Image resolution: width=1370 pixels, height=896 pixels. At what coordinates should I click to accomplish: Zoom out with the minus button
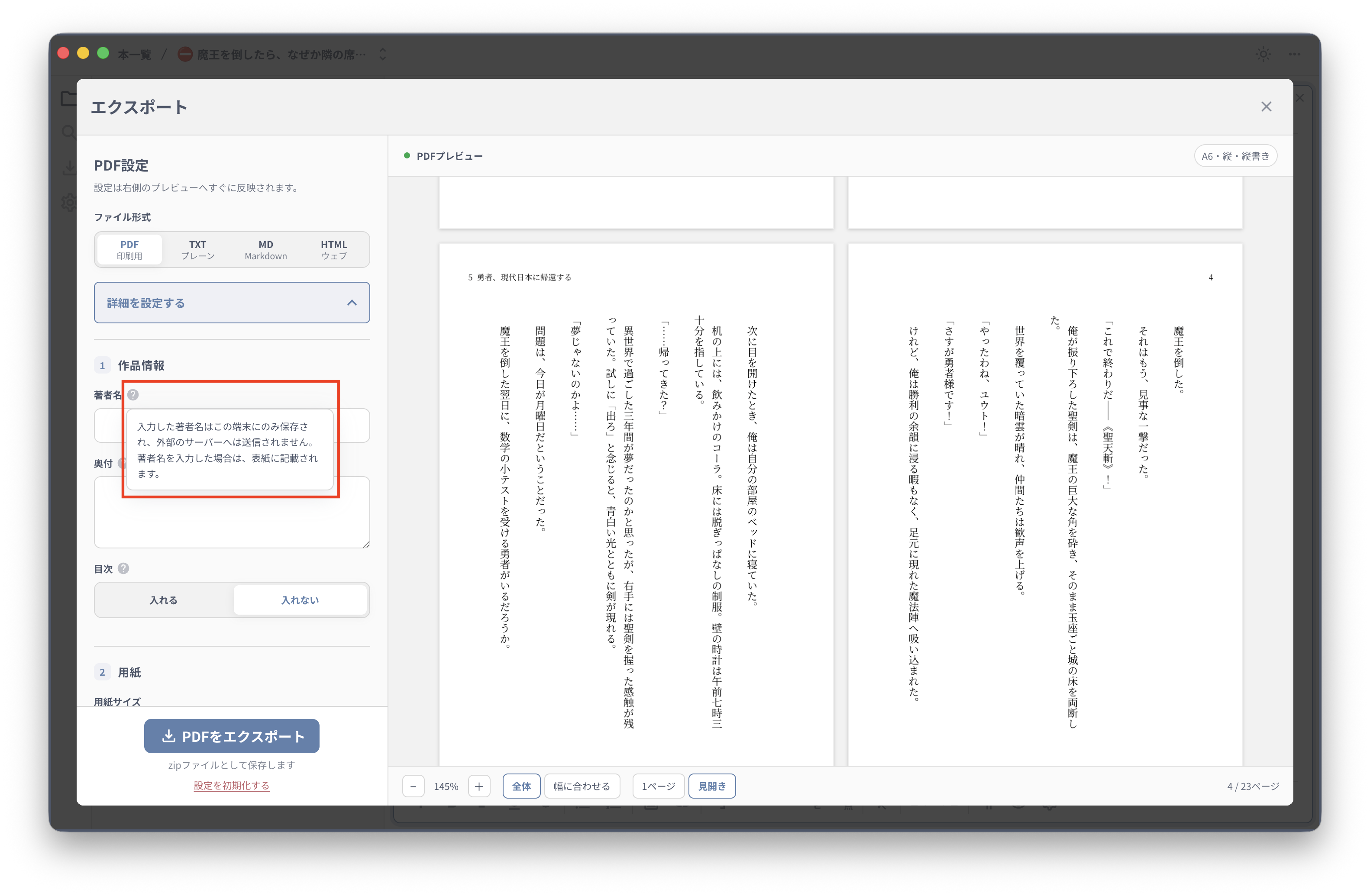tap(413, 786)
